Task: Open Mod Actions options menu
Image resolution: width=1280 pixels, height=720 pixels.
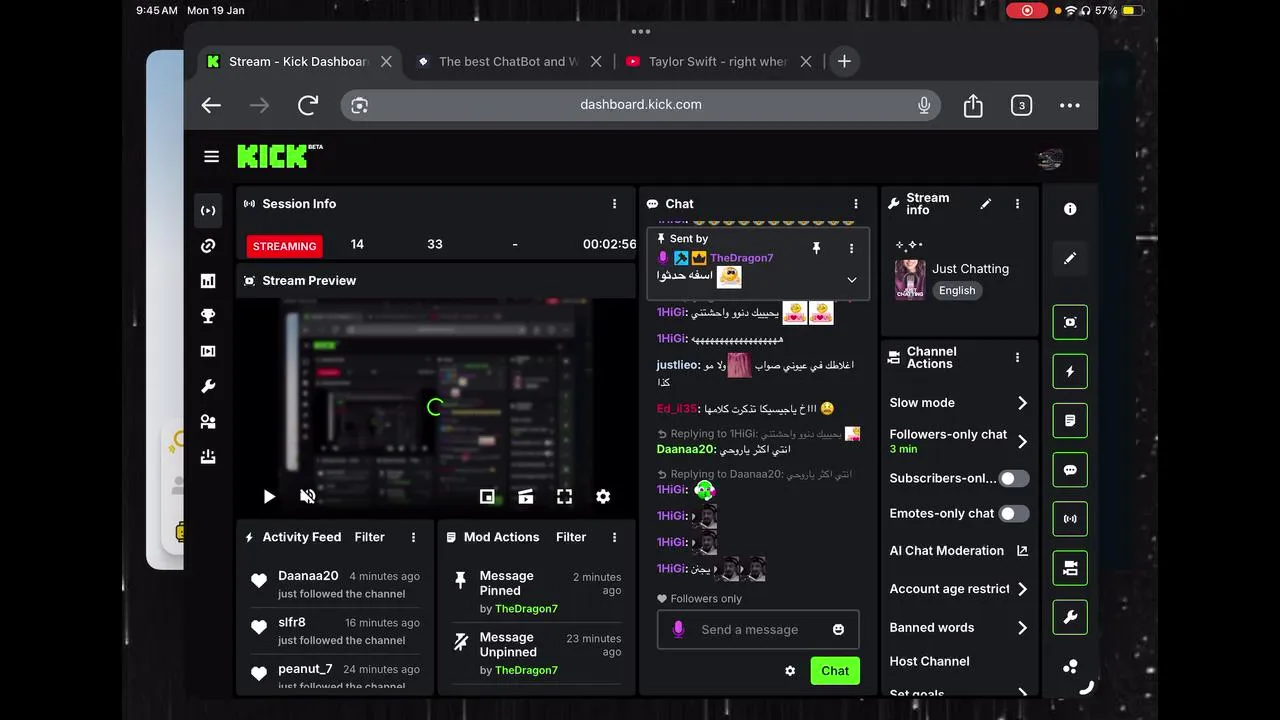Action: (x=614, y=537)
